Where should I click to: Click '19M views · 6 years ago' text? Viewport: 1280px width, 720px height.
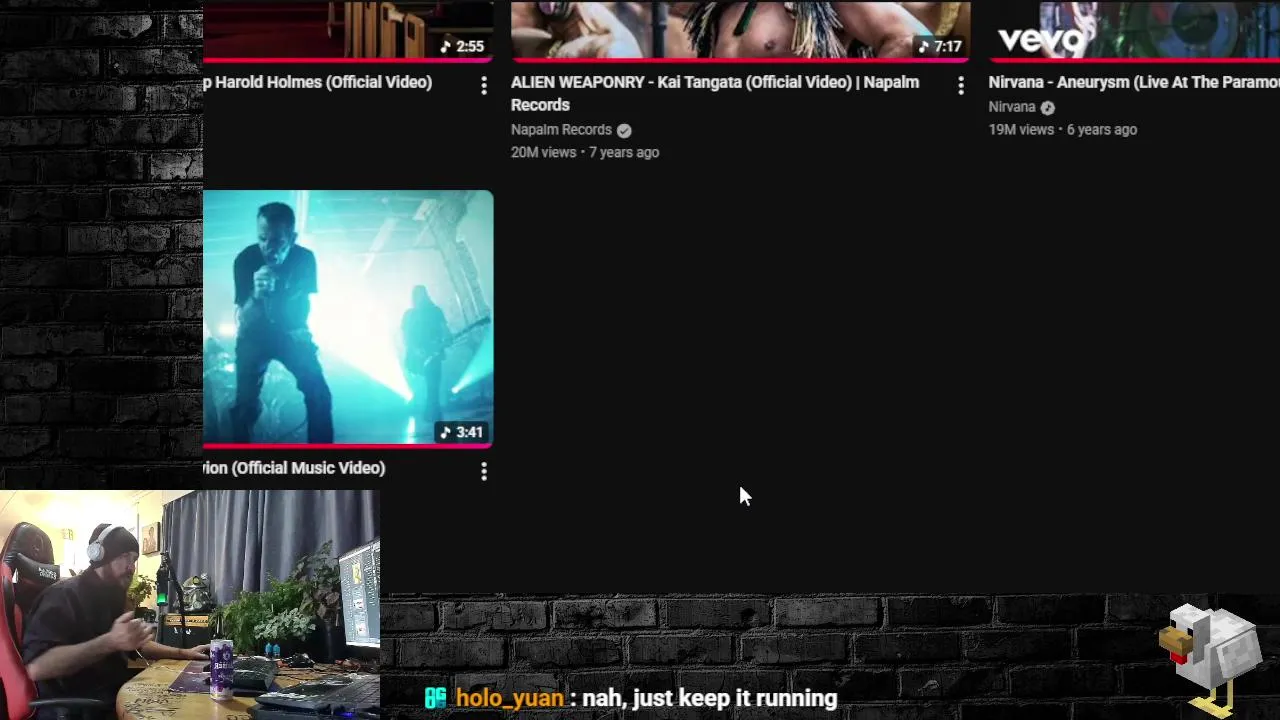pos(1063,129)
